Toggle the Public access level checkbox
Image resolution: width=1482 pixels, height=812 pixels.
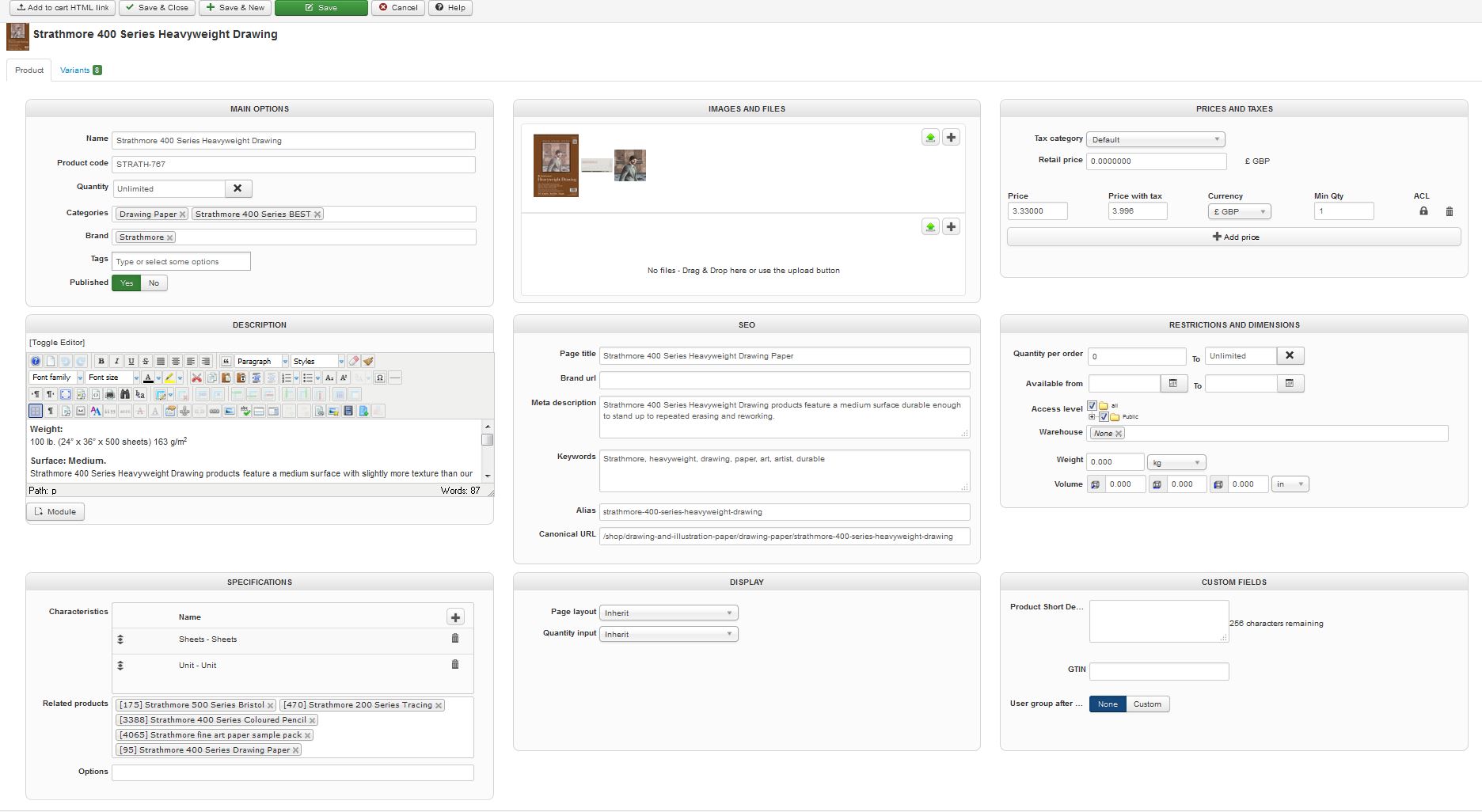(1104, 417)
